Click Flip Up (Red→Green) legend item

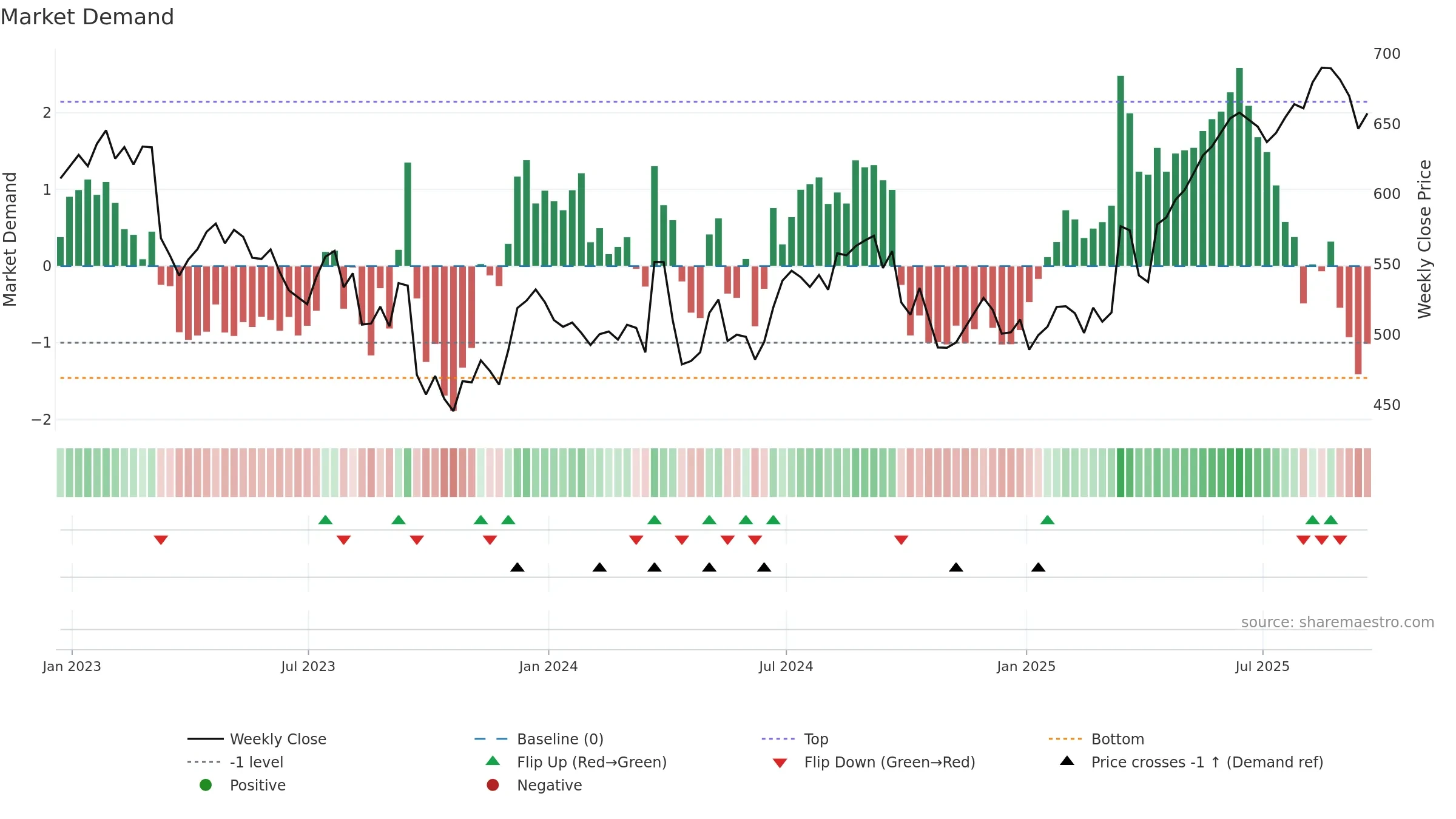point(576,762)
